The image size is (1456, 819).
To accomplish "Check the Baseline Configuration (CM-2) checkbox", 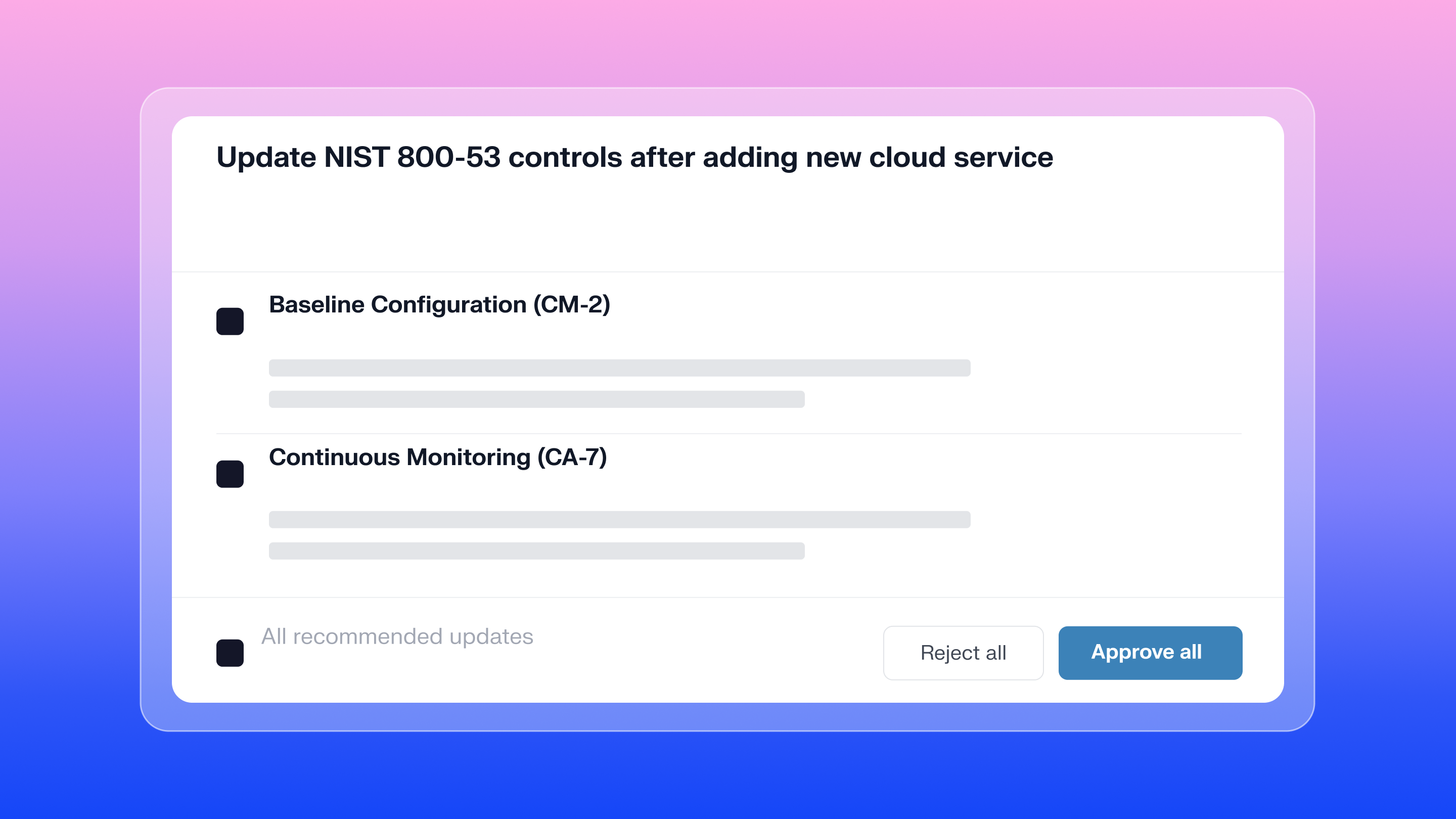I will pyautogui.click(x=230, y=321).
